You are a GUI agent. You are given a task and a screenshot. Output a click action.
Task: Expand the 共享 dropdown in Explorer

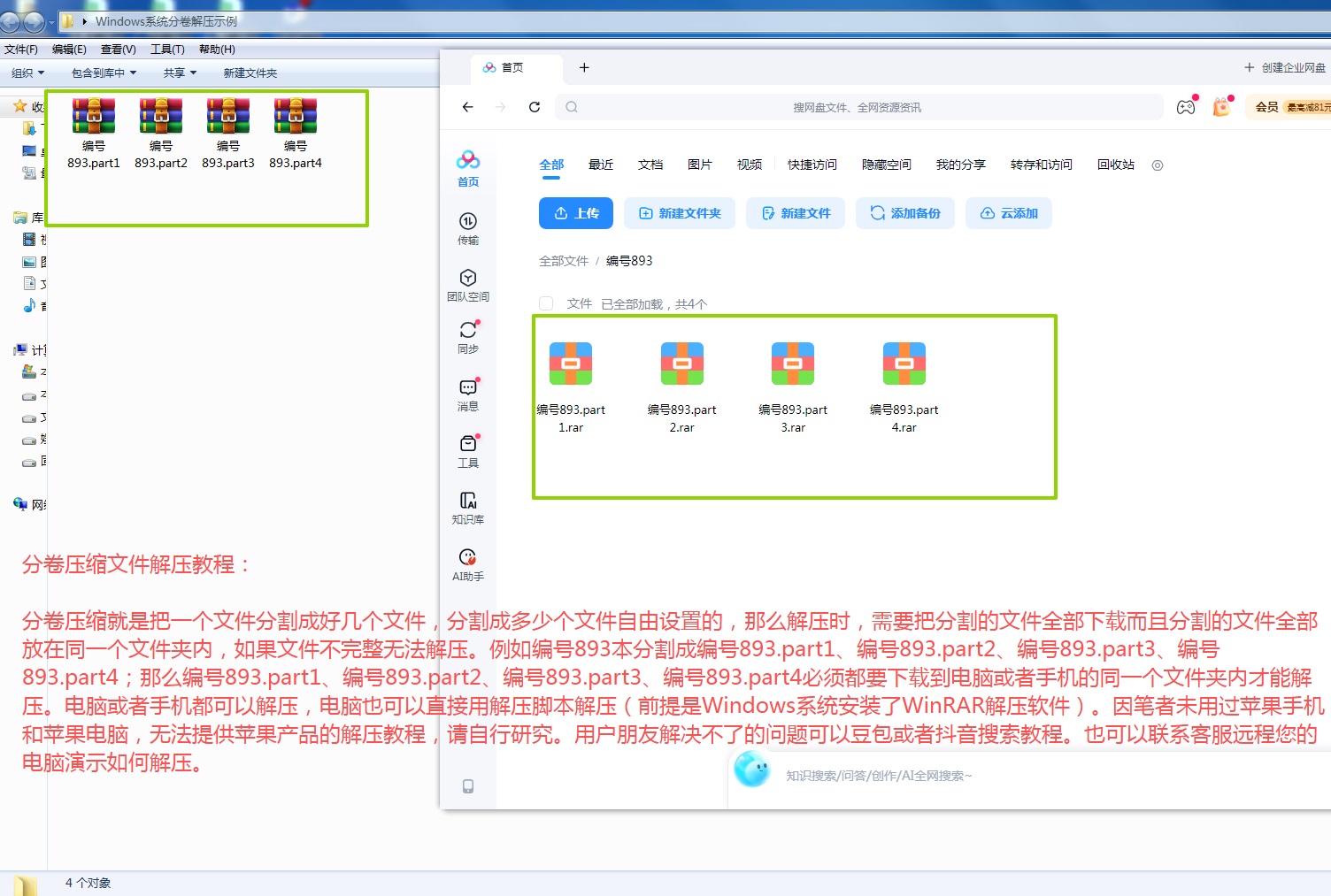[181, 73]
